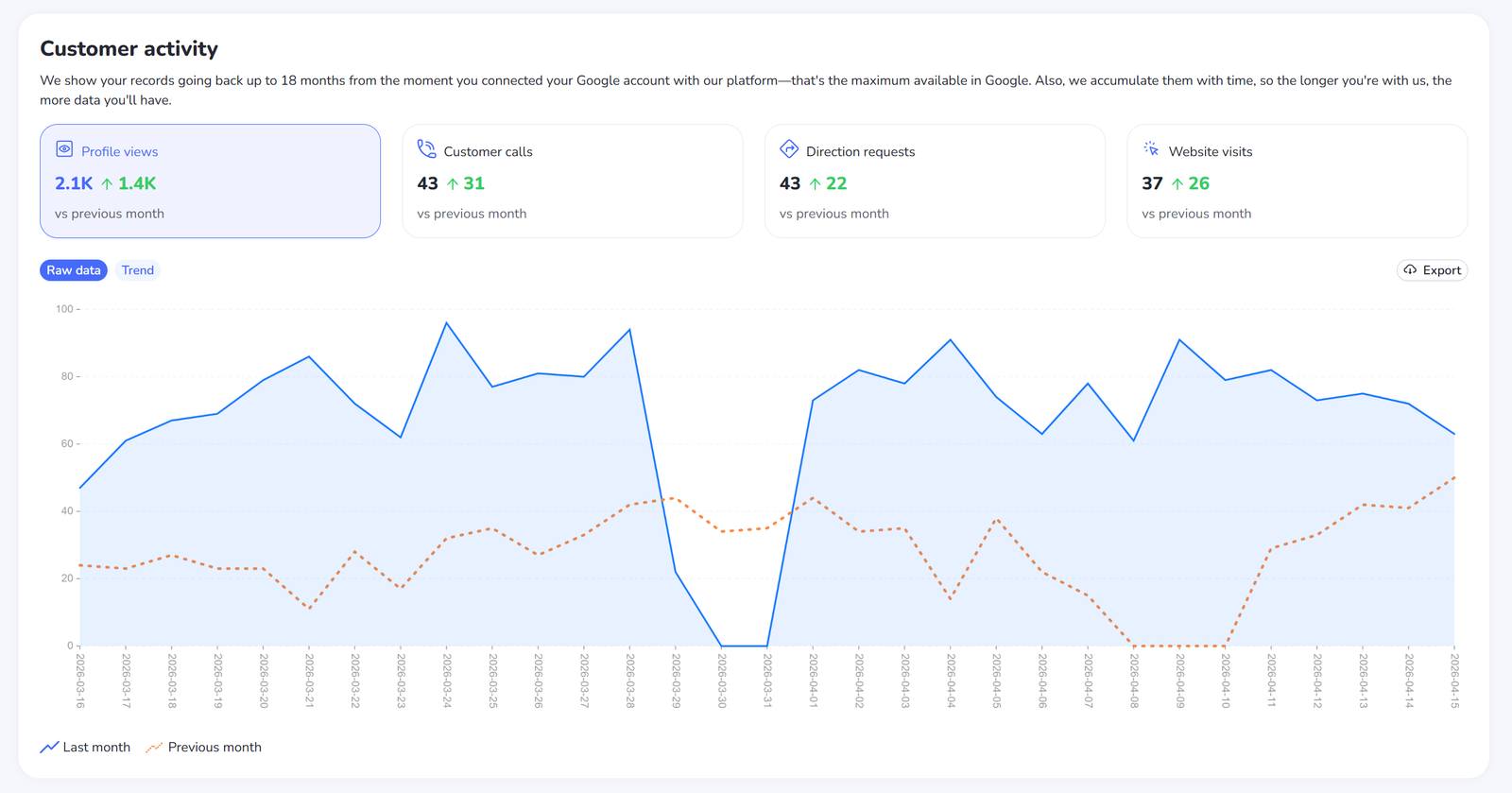The image size is (1512, 793).
Task: Switch chart to Raw data view
Action: (x=74, y=270)
